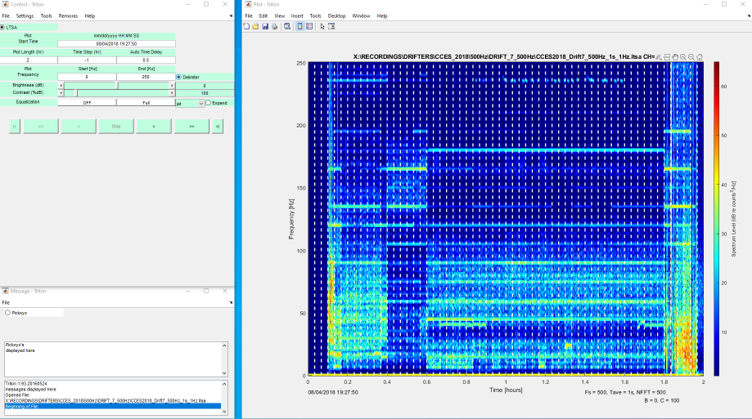
Task: Click the Print Figure toolbar icon
Action: pyautogui.click(x=276, y=27)
